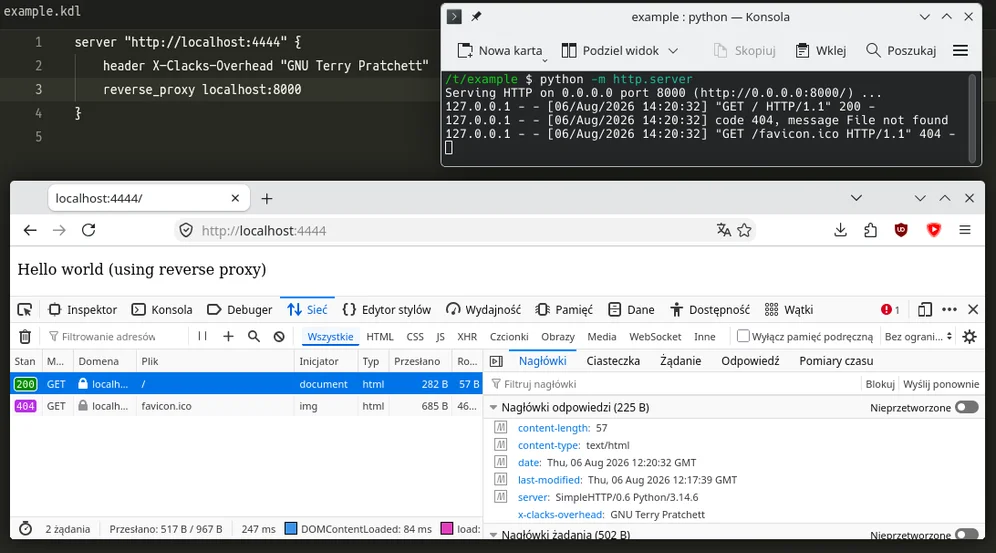Pause network recording
996x553 pixels.
pos(203,336)
